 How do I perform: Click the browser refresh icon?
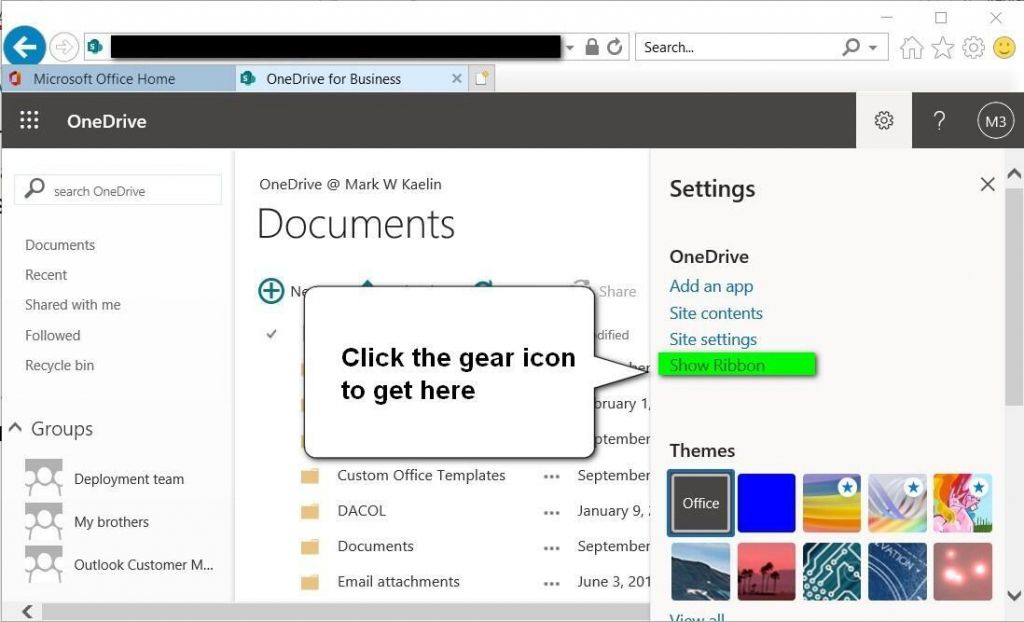[615, 47]
